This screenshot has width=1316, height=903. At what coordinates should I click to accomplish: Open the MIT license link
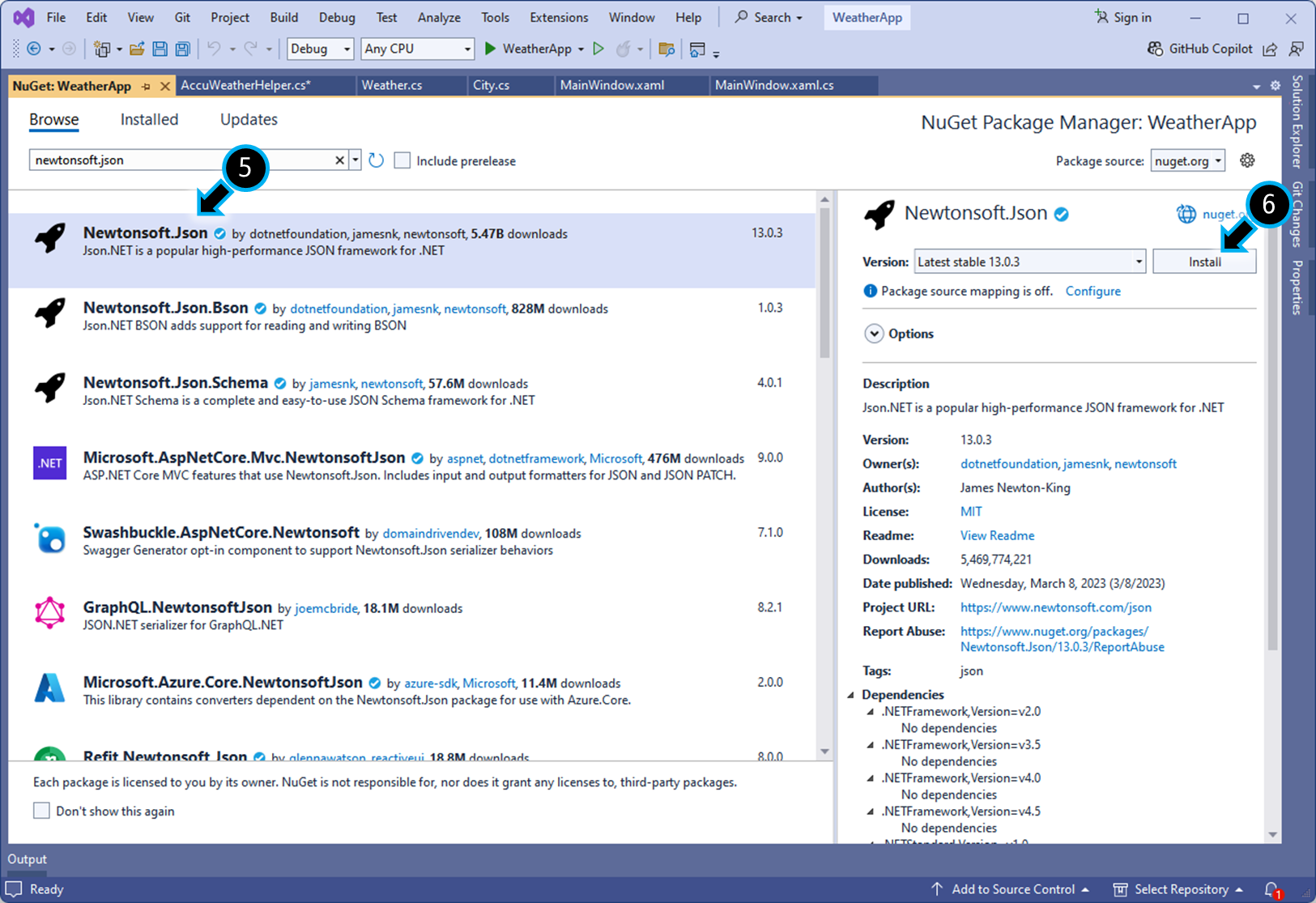pyautogui.click(x=971, y=512)
